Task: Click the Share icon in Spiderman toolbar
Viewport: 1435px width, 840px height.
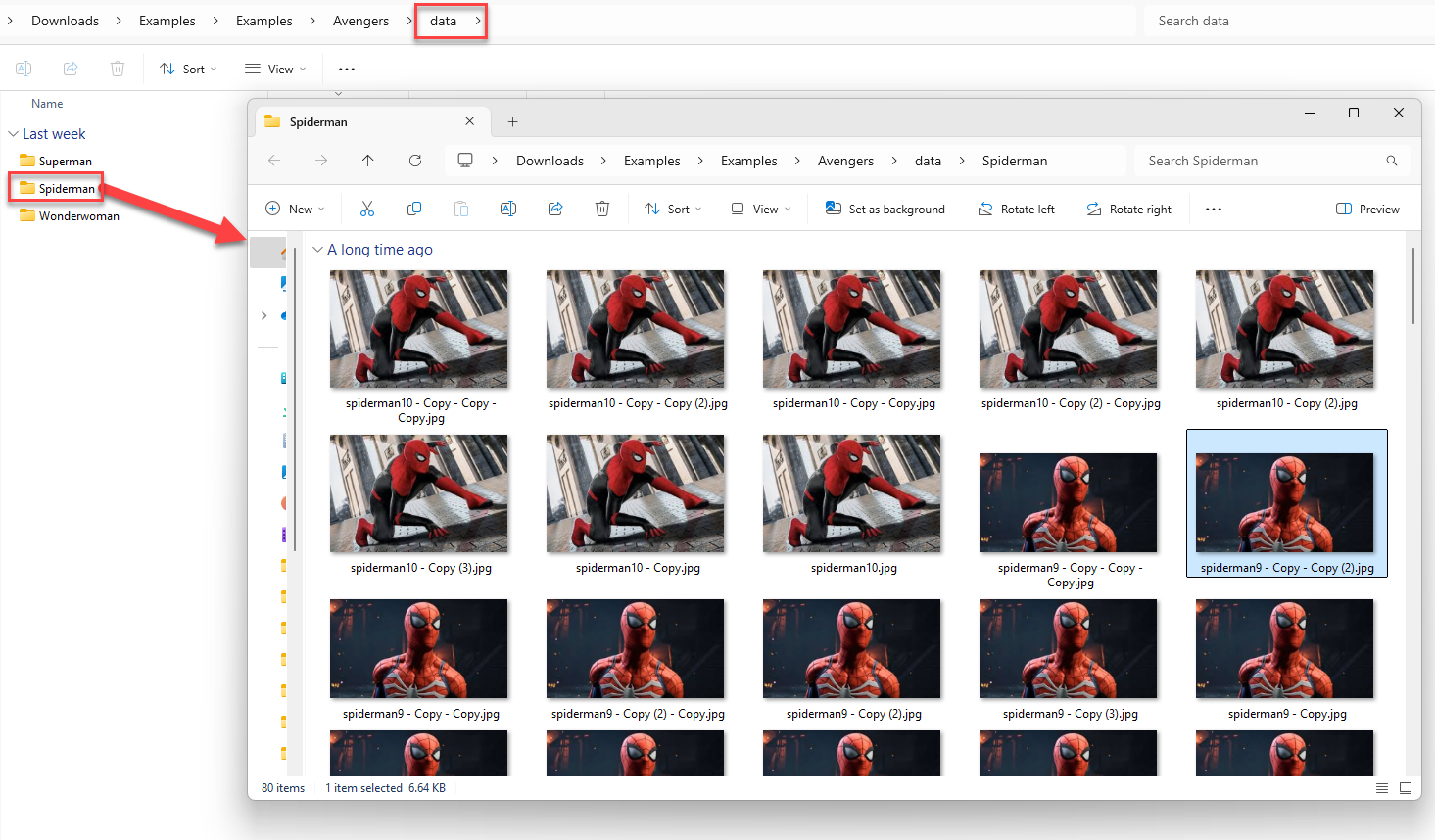Action: click(555, 209)
